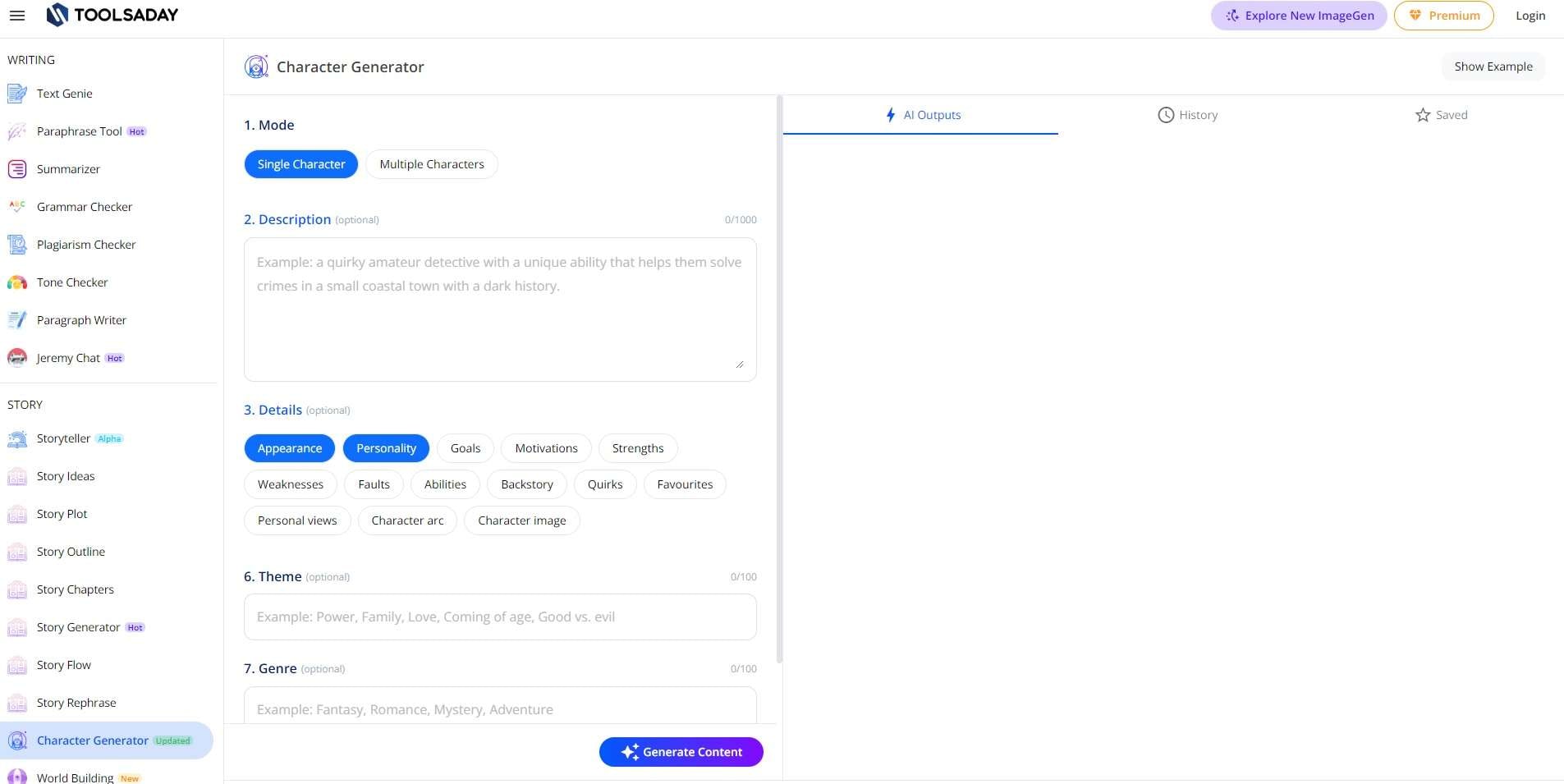Deselect the Appearance detail chip
The width and height of the screenshot is (1564, 784).
(290, 448)
